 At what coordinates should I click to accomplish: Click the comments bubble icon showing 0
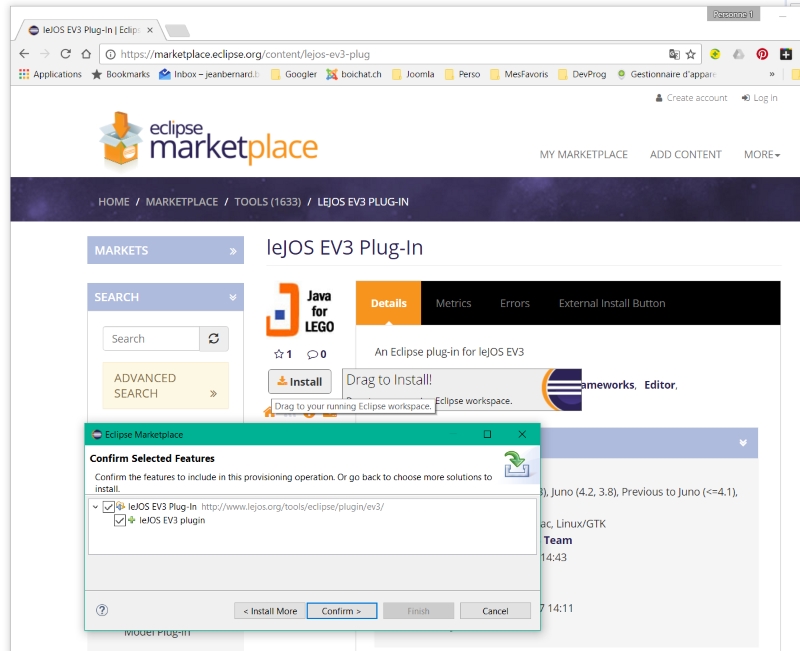click(x=312, y=354)
